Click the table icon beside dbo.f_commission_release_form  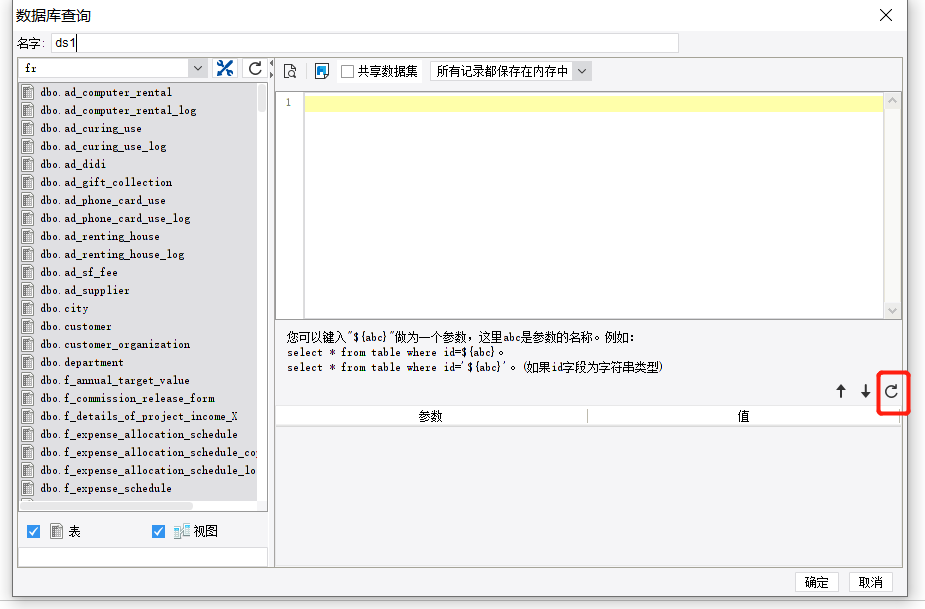(x=28, y=398)
